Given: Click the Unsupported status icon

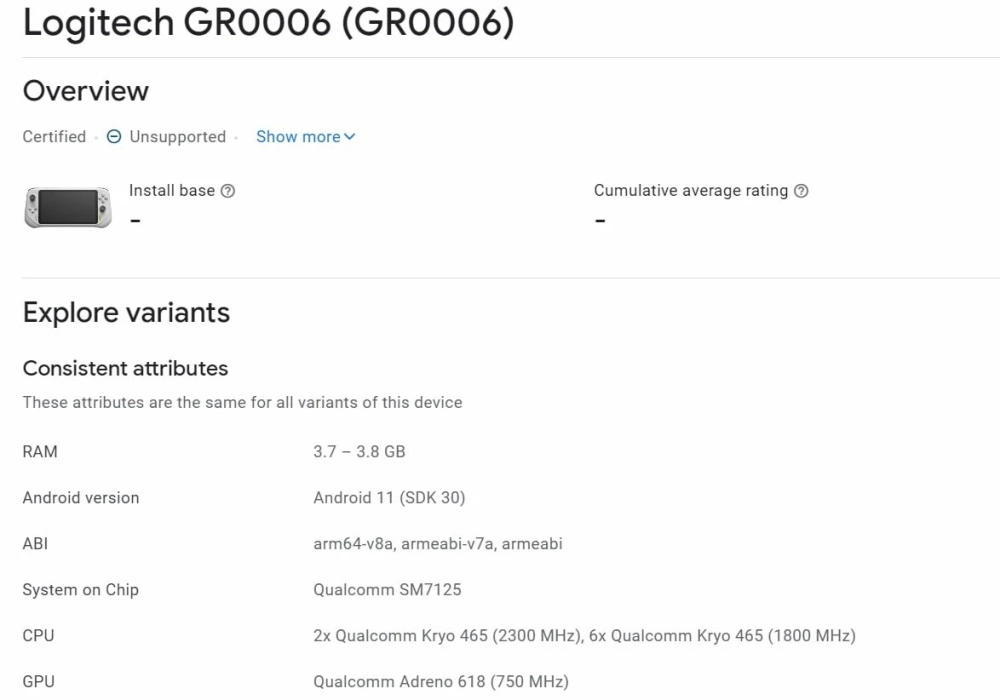Looking at the screenshot, I should click(x=114, y=137).
